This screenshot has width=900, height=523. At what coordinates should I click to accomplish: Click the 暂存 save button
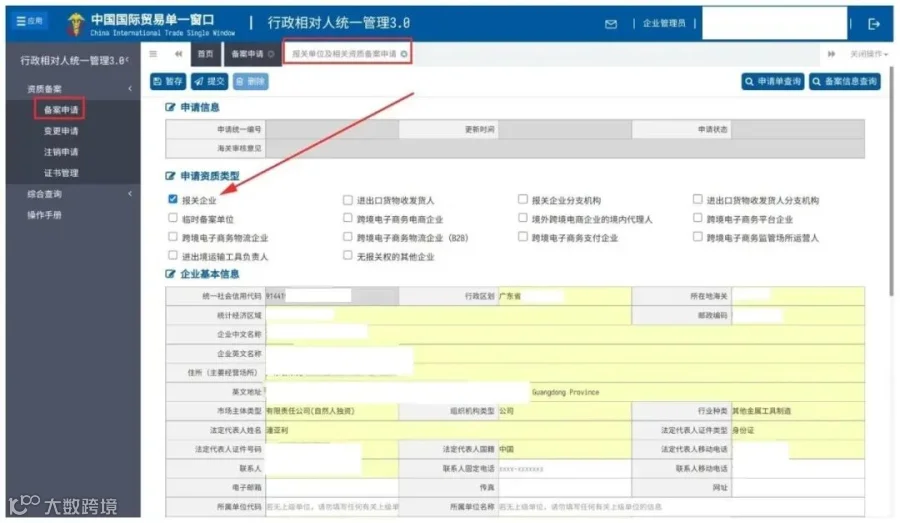tap(168, 82)
